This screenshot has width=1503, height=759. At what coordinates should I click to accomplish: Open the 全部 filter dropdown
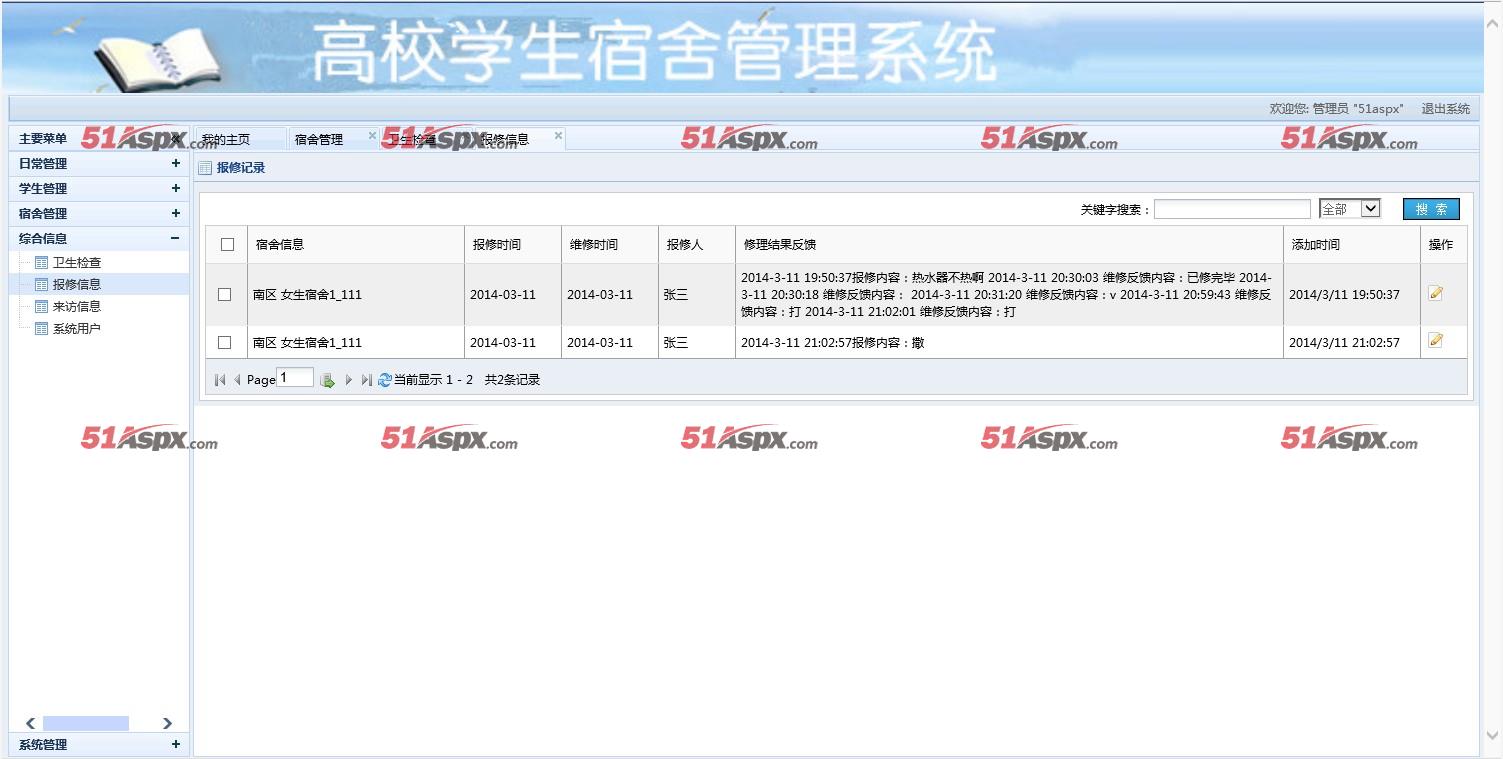point(1350,209)
